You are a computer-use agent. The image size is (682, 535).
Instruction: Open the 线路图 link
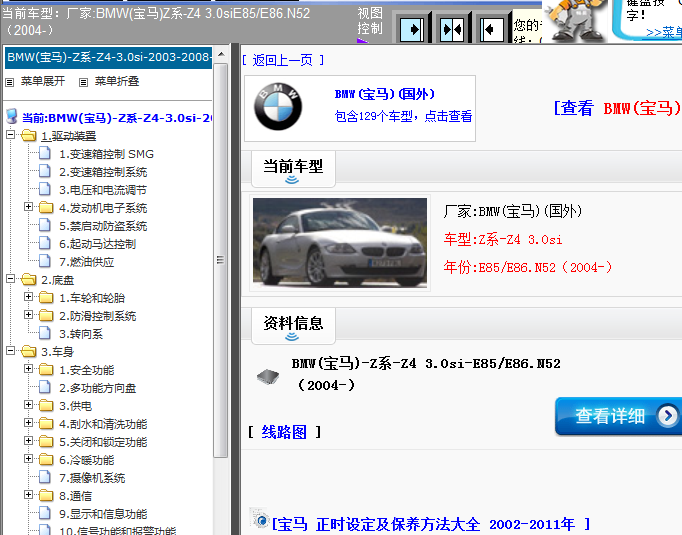284,432
